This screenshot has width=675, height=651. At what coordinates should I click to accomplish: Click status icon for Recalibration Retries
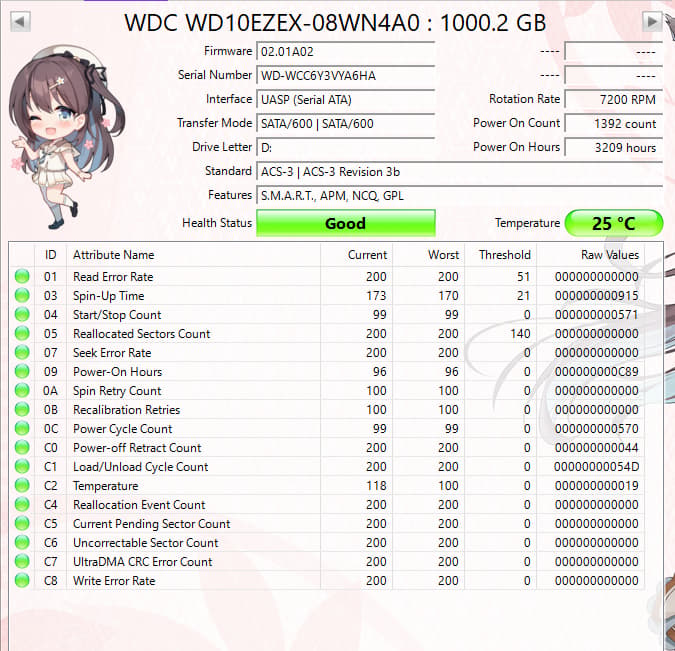(x=22, y=409)
